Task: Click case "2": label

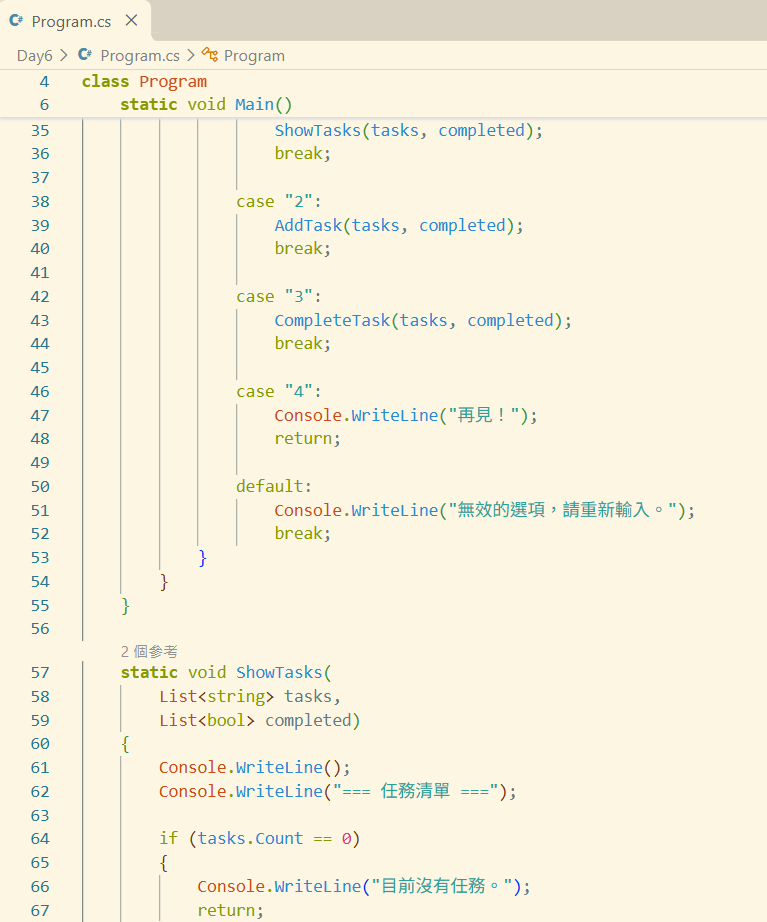Action: click(x=279, y=202)
